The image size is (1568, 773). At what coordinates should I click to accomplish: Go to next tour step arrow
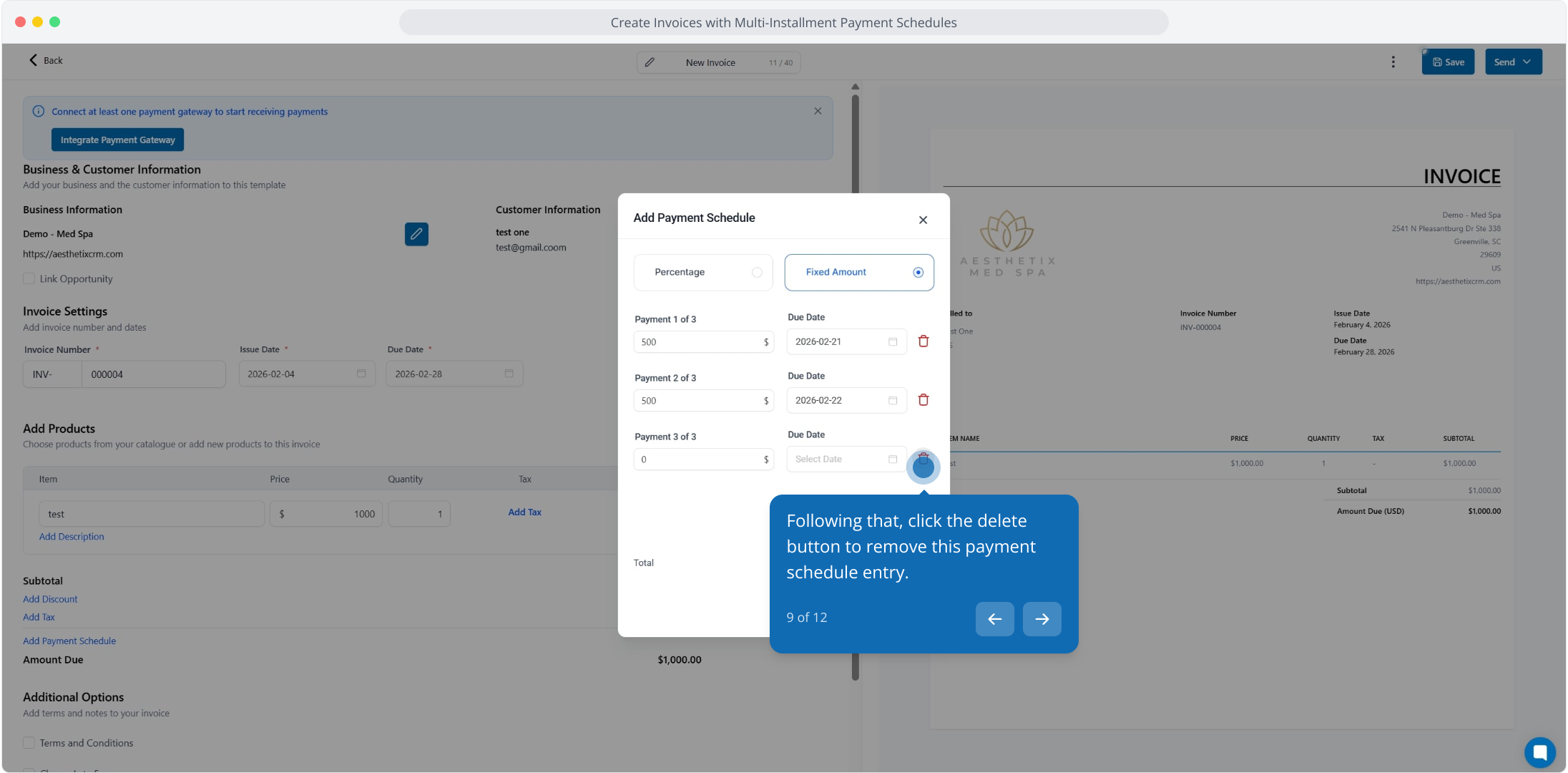click(1042, 619)
